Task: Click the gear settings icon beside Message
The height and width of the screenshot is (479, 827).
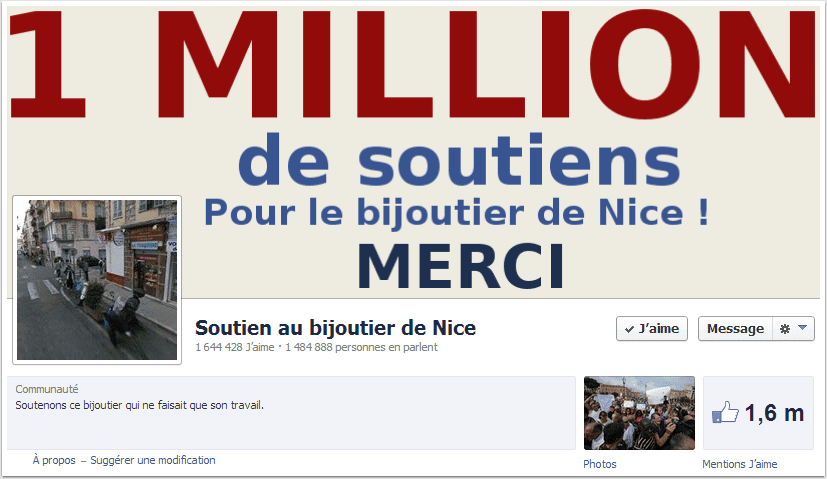Action: [x=784, y=329]
